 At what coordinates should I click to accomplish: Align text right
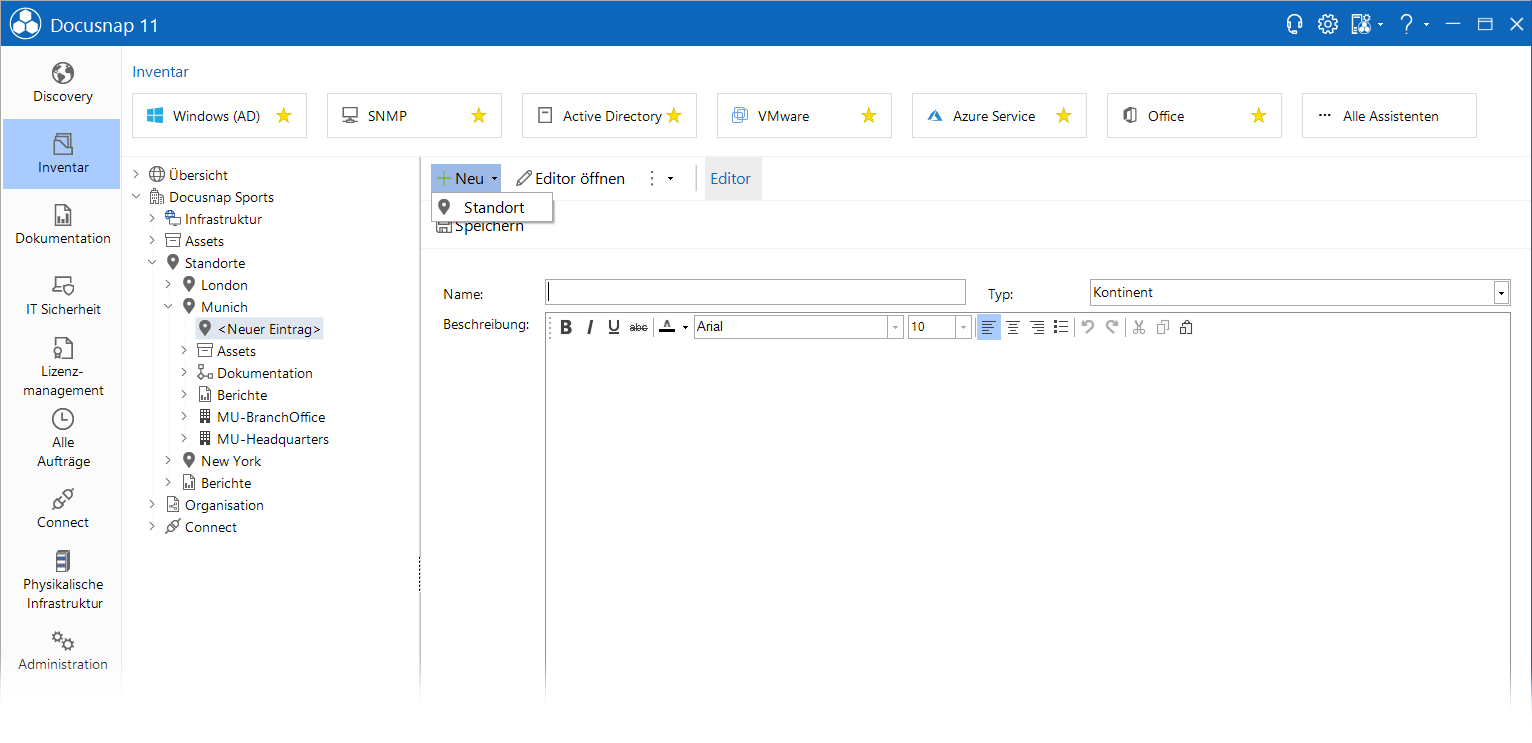tap(1037, 327)
